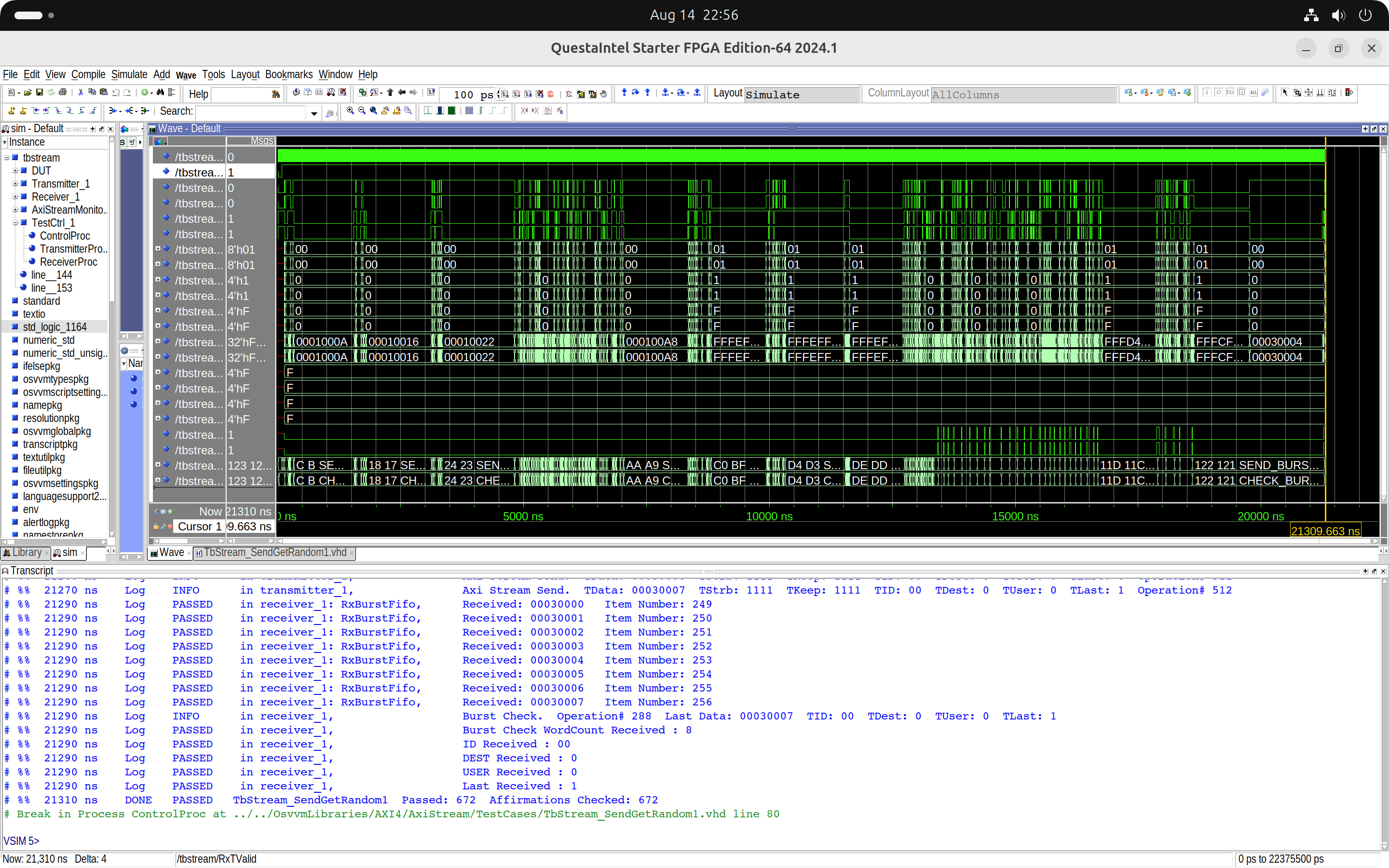Switch to the Library tab

tap(27, 552)
